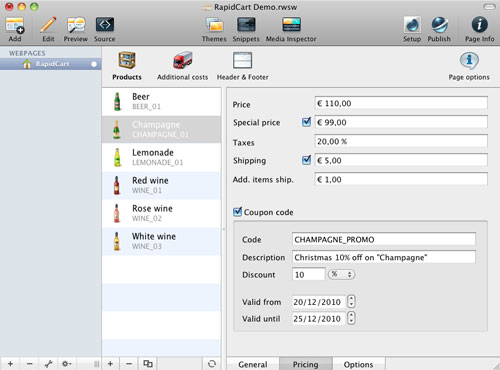Click the sidebar resize grip handle
The width and height of the screenshot is (500, 370).
tap(96, 364)
